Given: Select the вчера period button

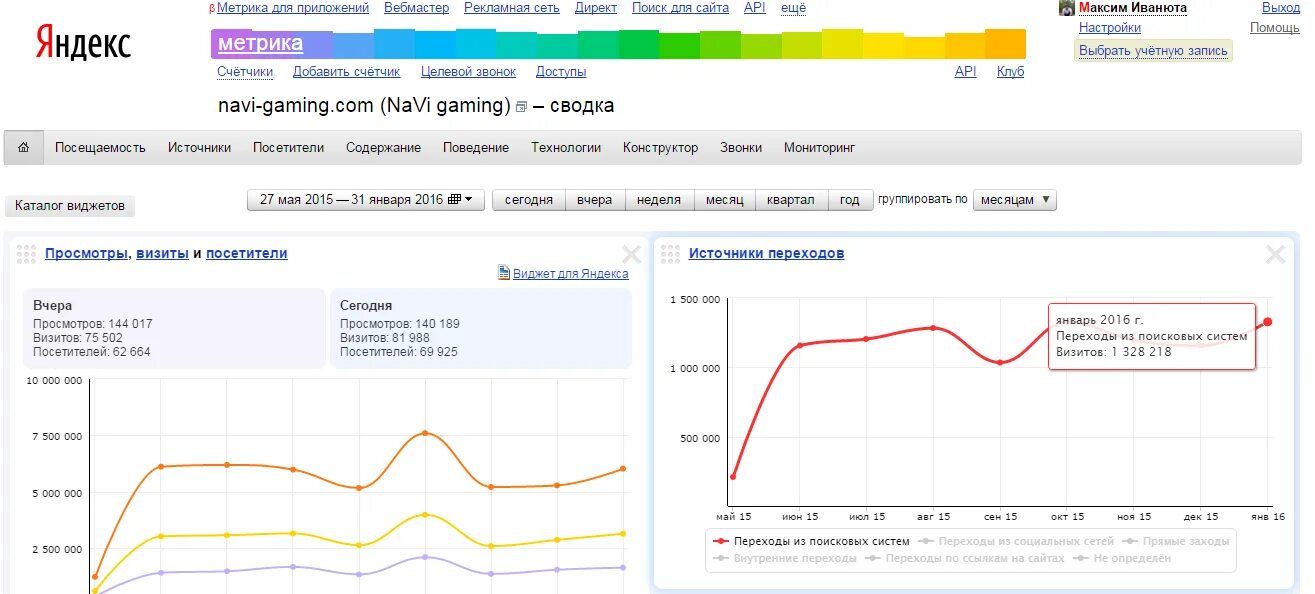Looking at the screenshot, I should (595, 200).
